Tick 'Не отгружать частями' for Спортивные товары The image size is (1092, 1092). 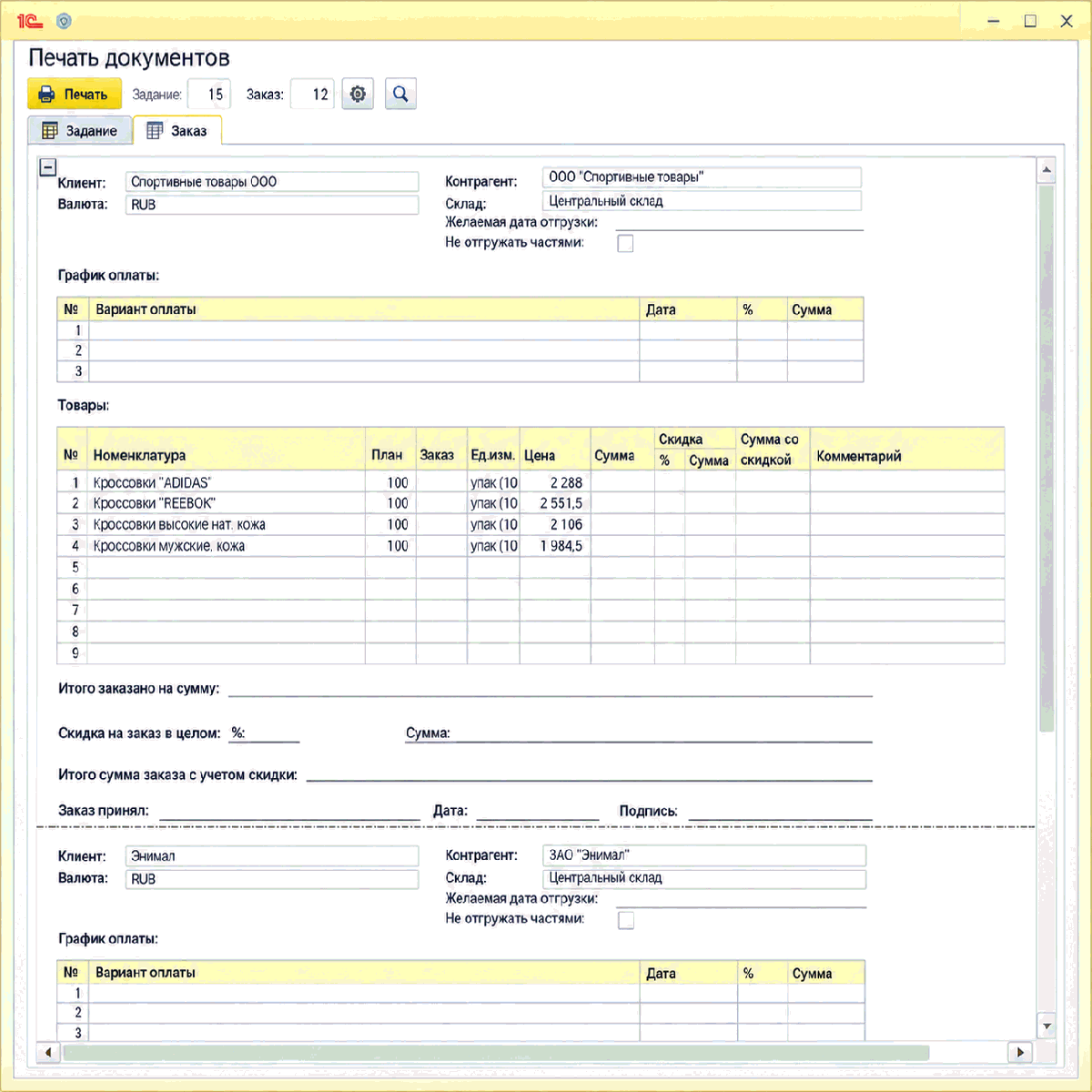(x=625, y=243)
